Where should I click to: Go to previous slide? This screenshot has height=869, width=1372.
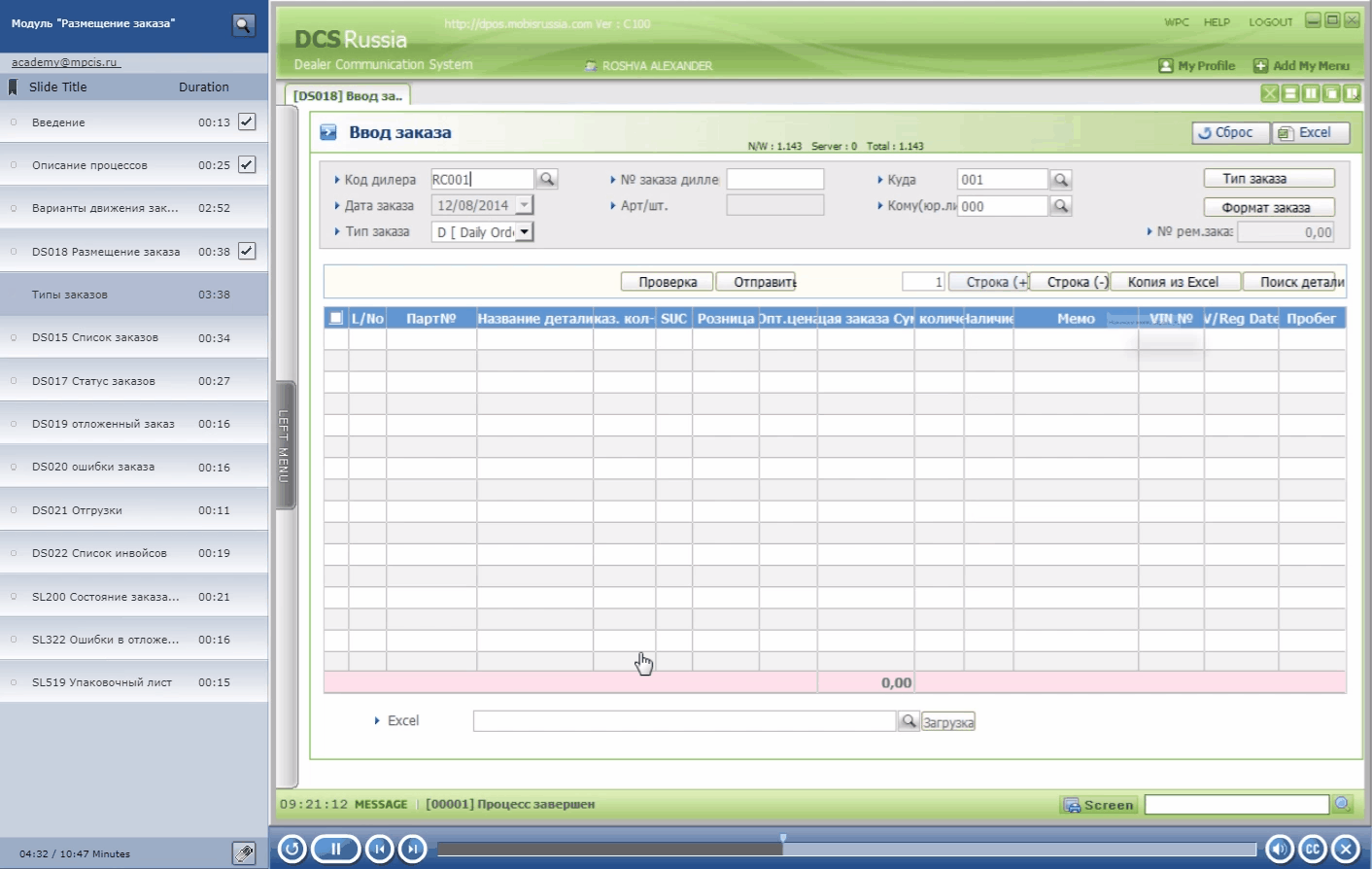[380, 849]
